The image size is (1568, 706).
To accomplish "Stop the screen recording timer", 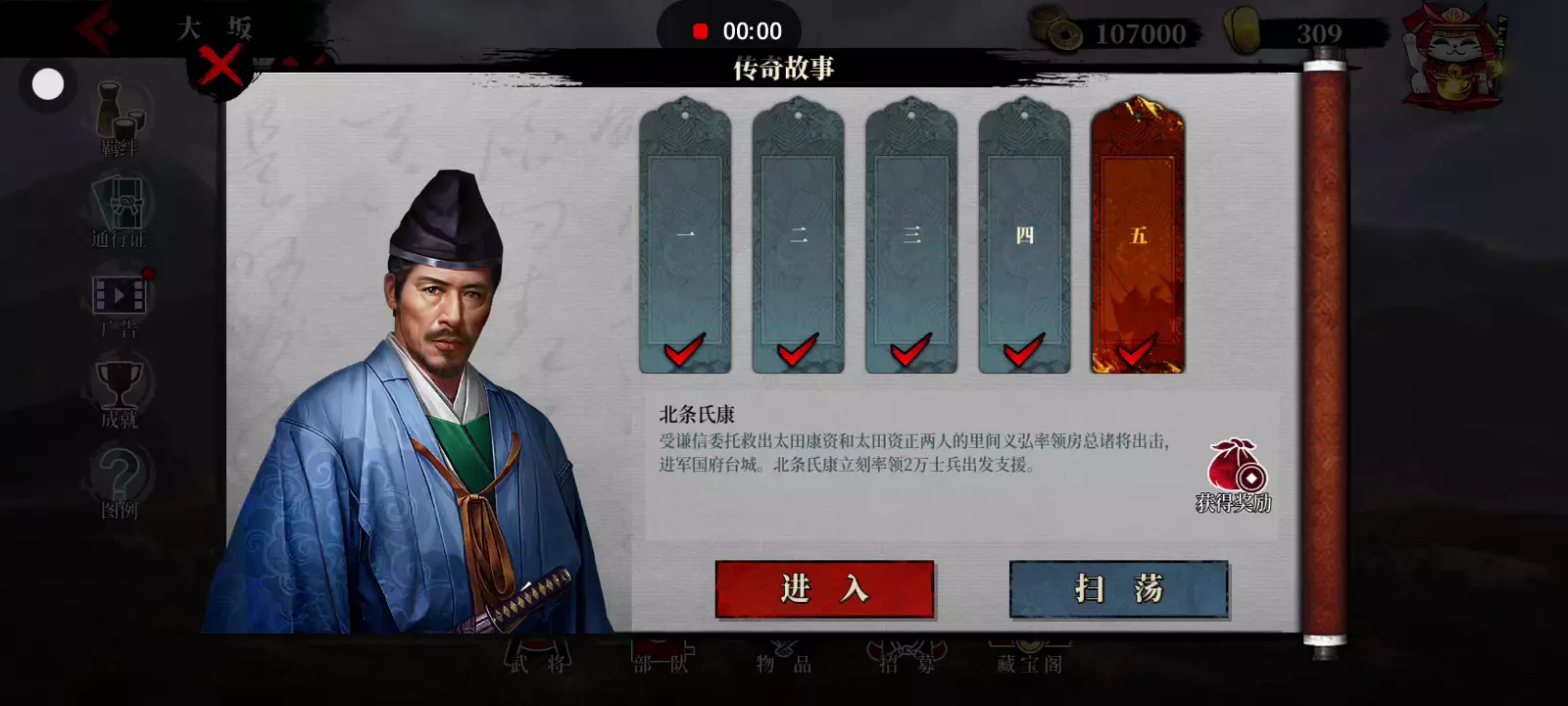I will pos(701,31).
